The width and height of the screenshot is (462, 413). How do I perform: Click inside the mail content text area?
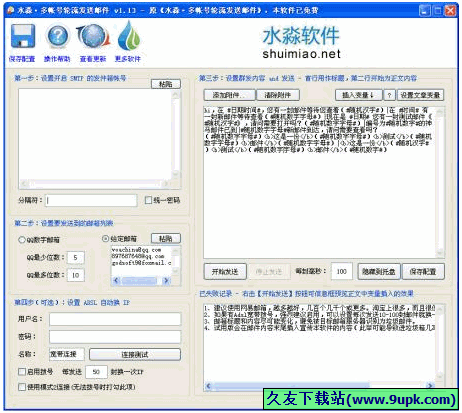pyautogui.click(x=320, y=182)
